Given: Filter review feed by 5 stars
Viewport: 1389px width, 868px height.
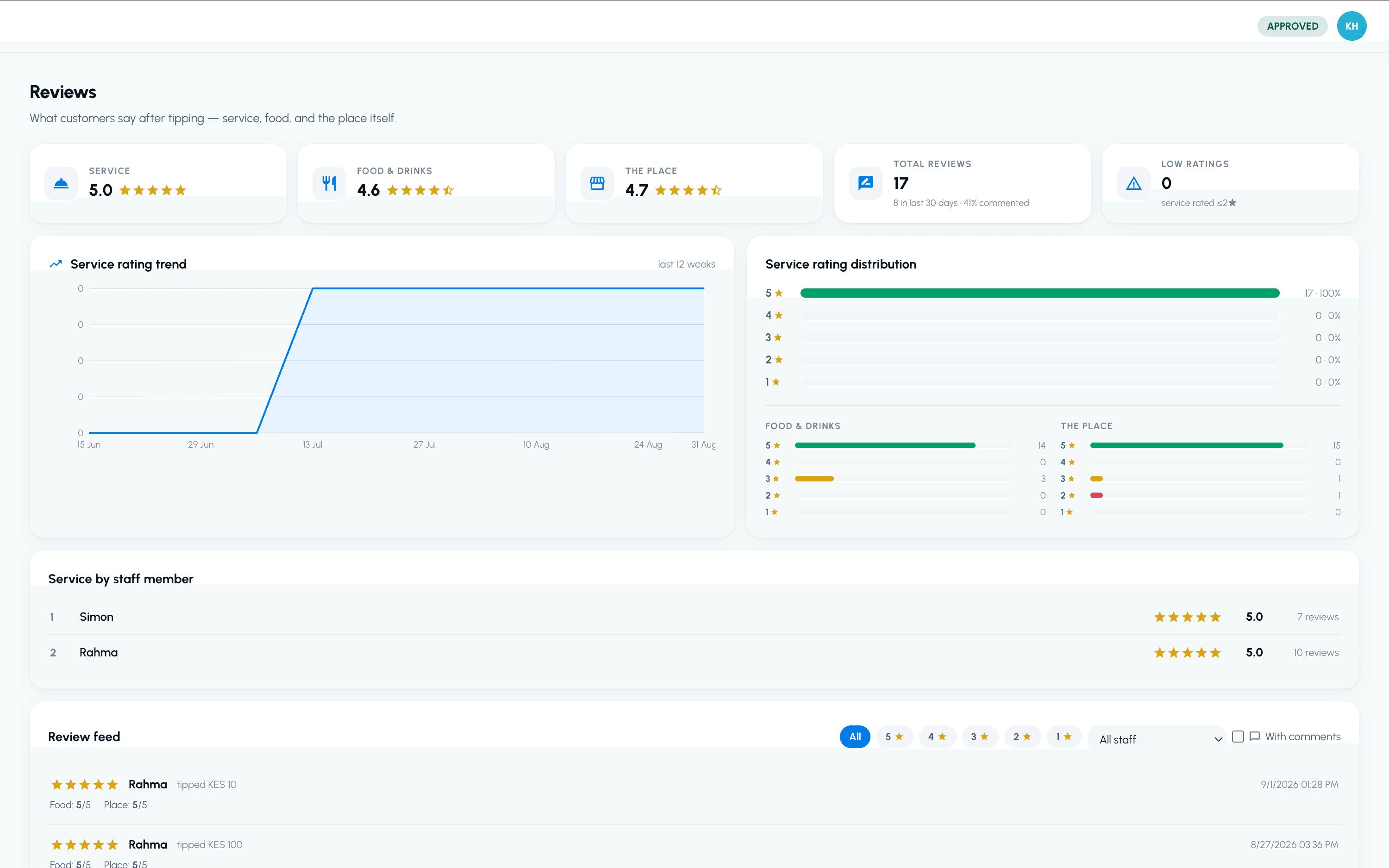Looking at the screenshot, I should point(894,737).
